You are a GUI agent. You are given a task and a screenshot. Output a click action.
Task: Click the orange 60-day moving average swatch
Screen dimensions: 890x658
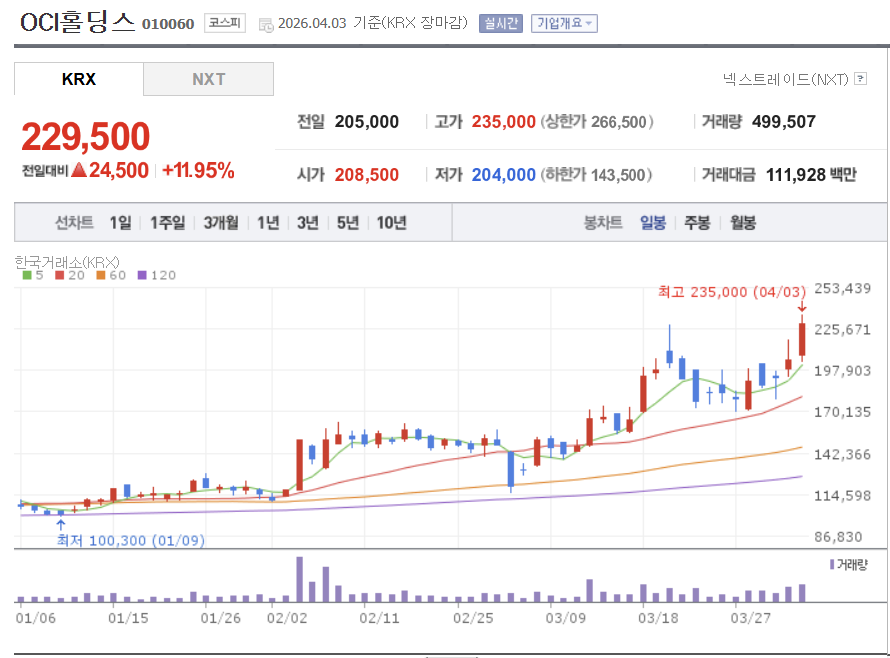(x=101, y=275)
